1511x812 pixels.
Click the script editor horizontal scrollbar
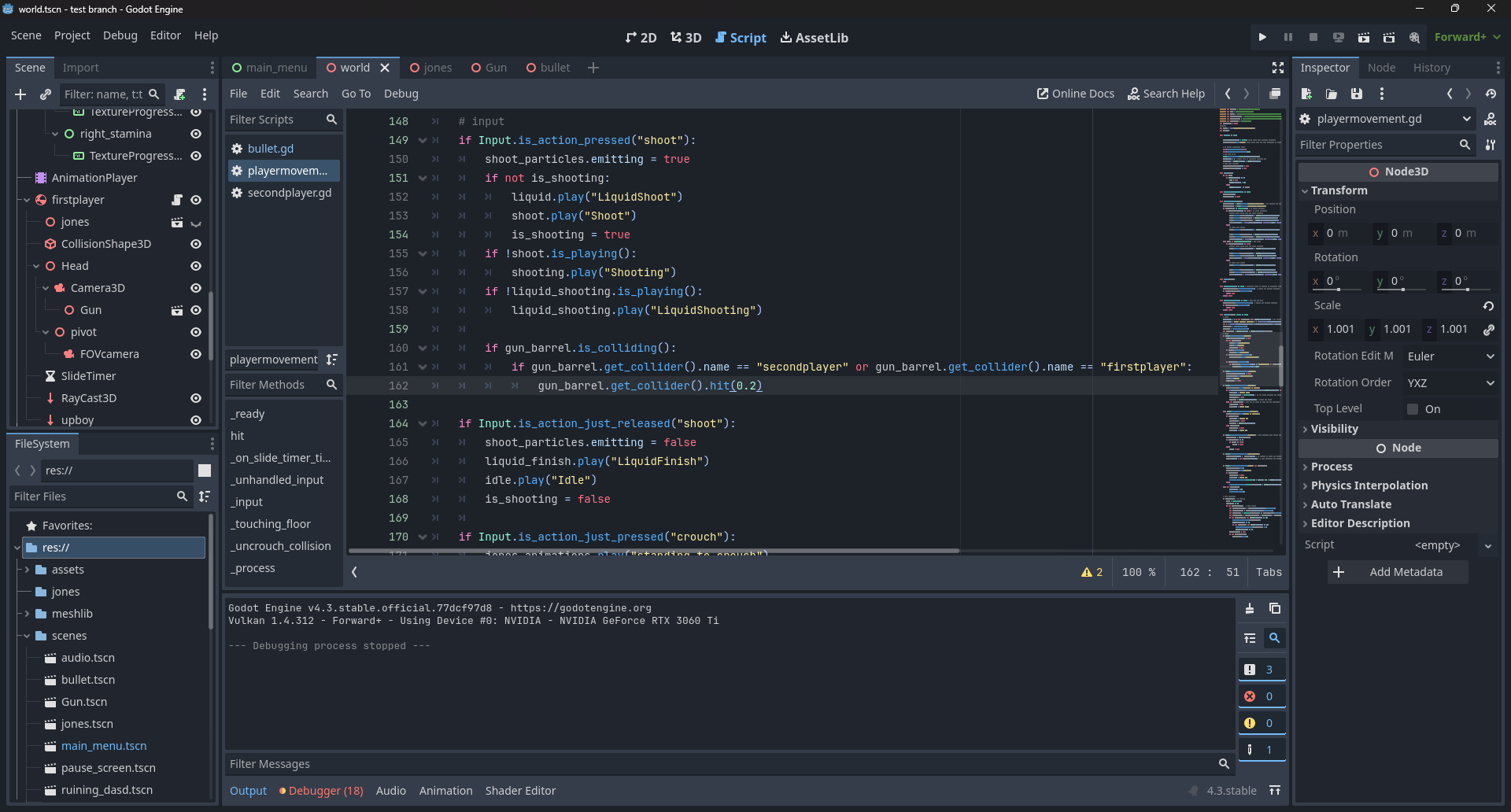653,551
